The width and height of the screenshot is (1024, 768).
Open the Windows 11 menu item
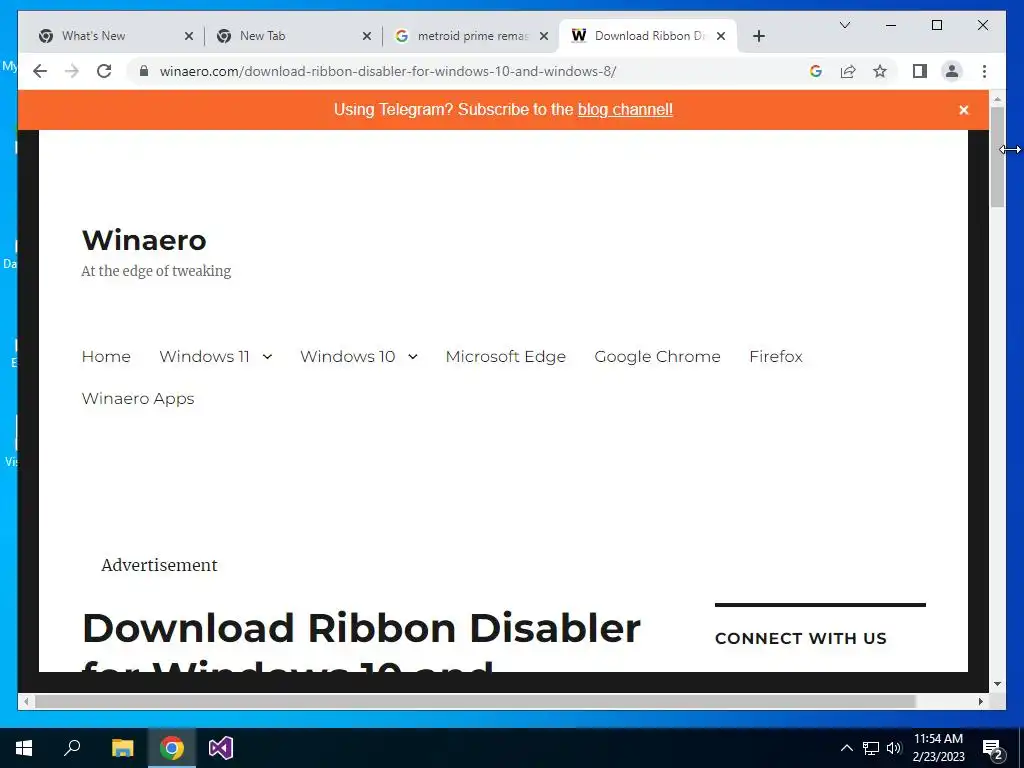pyautogui.click(x=204, y=357)
